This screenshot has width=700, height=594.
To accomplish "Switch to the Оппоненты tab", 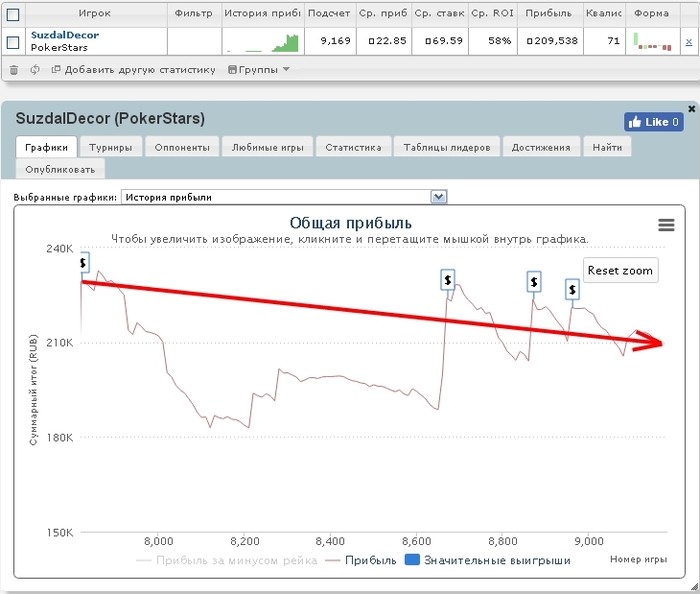I will [182, 147].
